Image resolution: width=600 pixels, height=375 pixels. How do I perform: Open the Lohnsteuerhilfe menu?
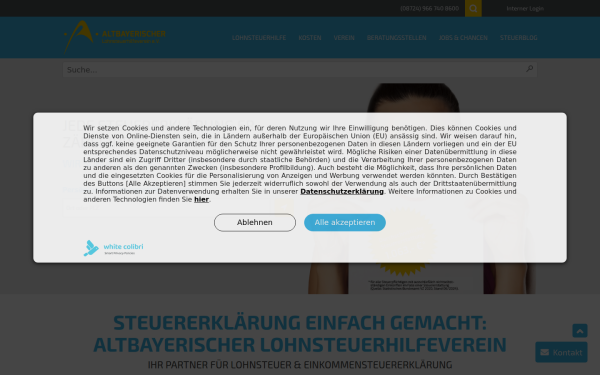tap(259, 38)
